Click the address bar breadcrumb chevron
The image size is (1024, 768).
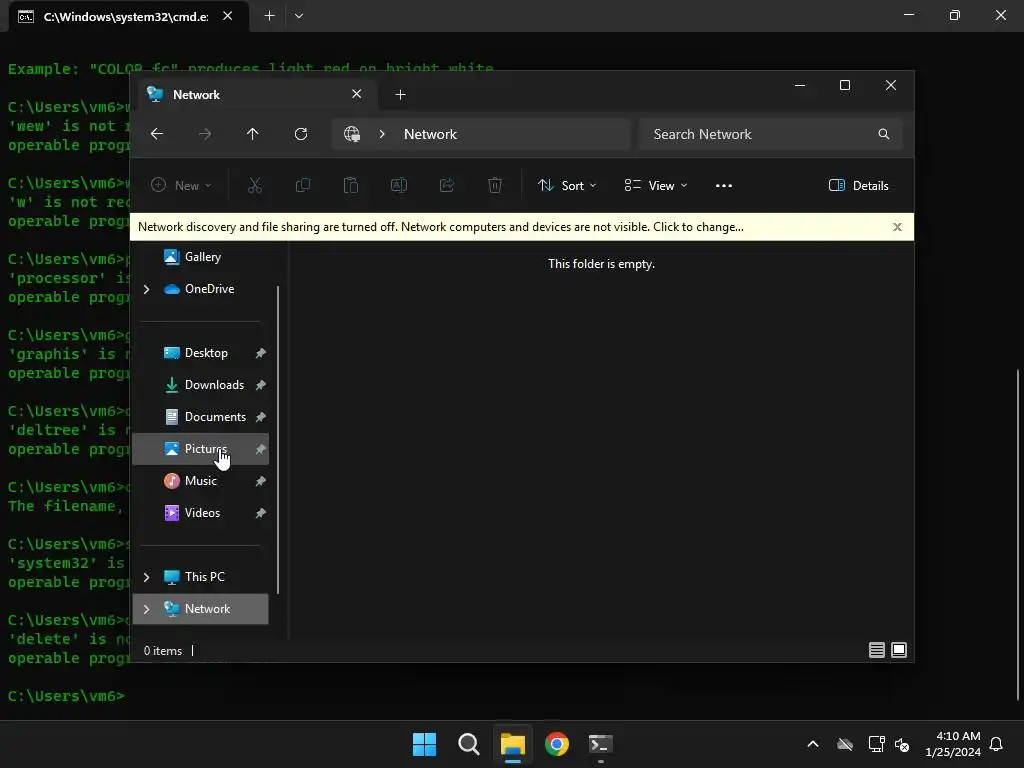click(x=382, y=134)
